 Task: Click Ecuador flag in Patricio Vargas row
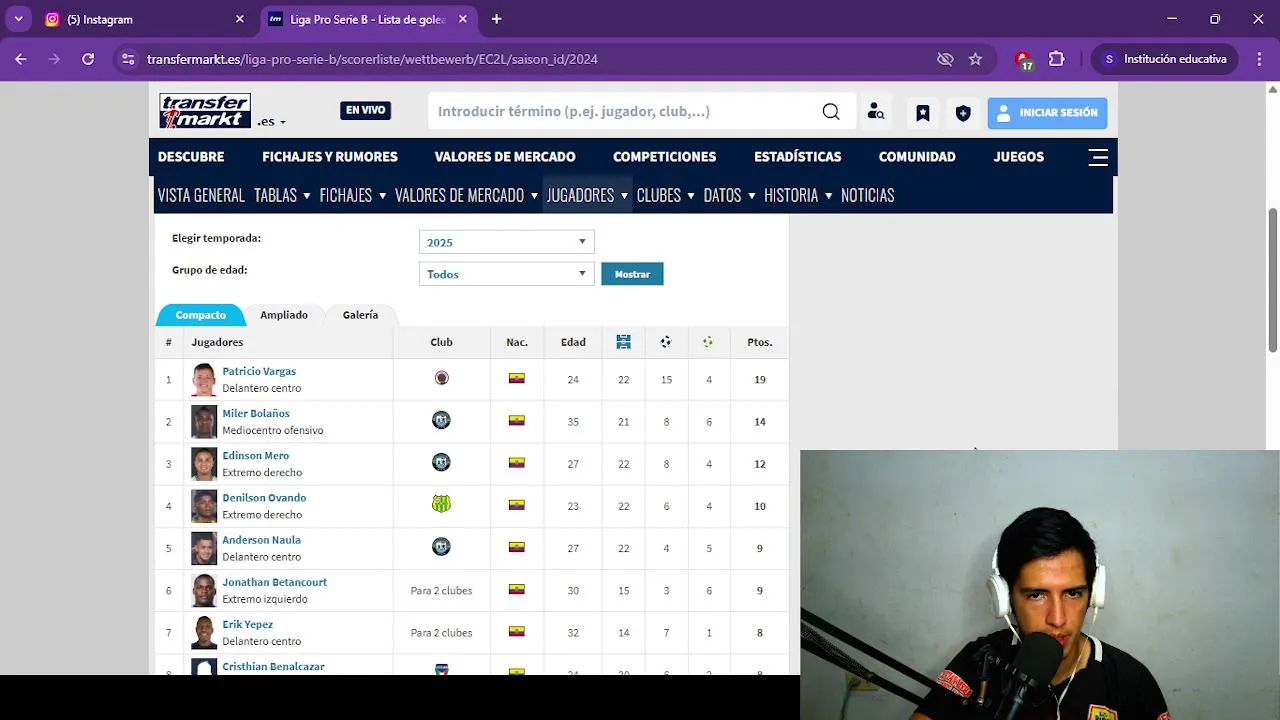(x=516, y=378)
